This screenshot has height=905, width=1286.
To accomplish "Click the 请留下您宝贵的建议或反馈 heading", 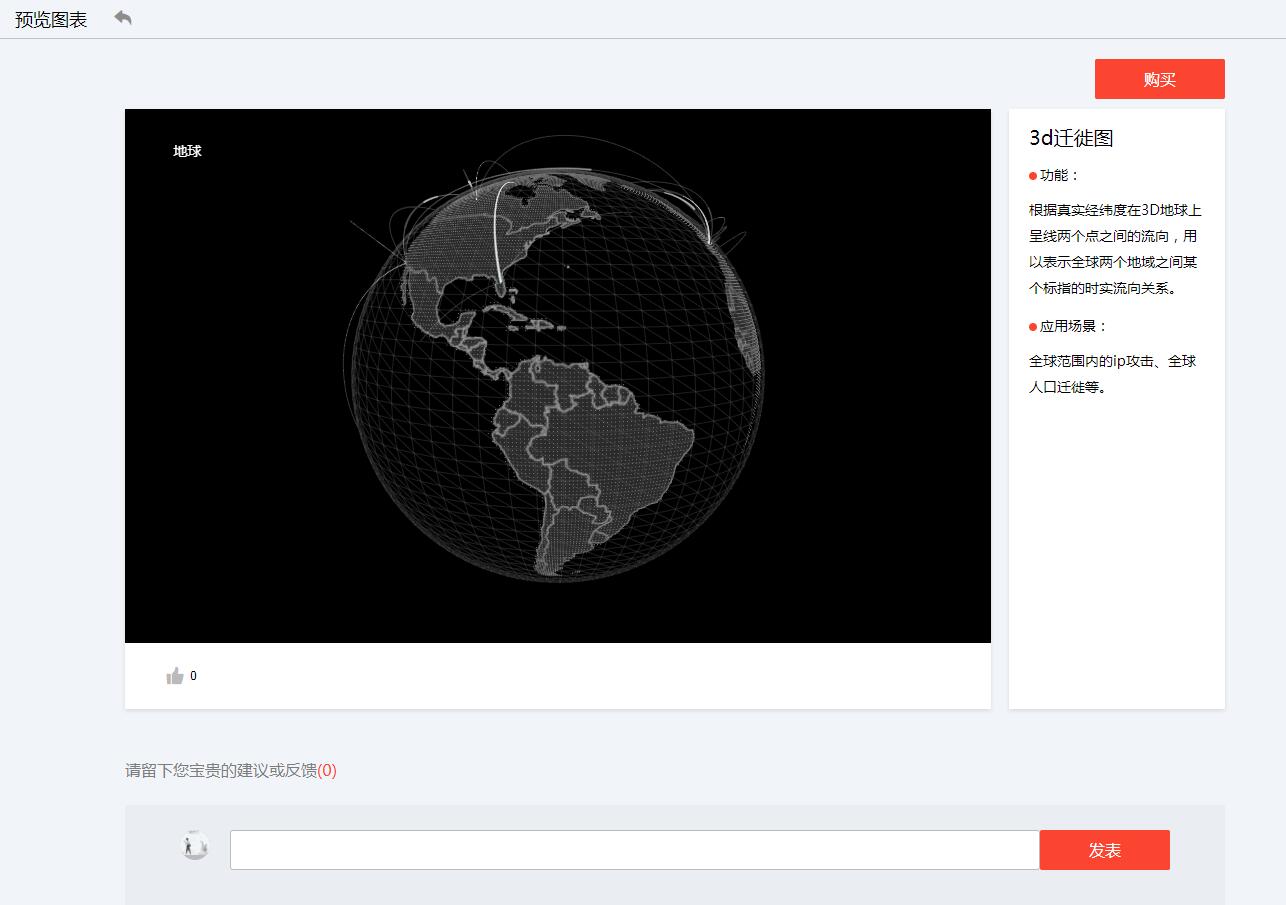I will [x=221, y=770].
